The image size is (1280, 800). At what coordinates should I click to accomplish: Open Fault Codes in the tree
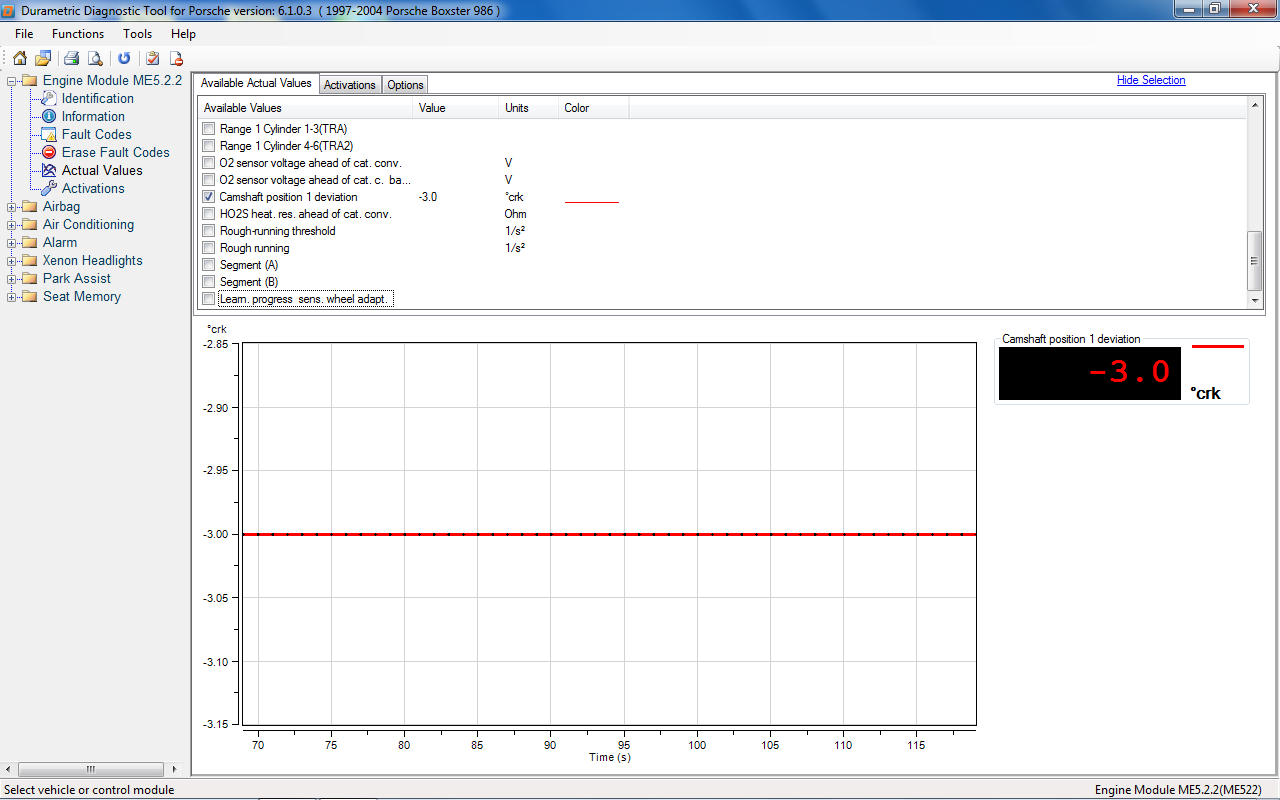coord(96,134)
